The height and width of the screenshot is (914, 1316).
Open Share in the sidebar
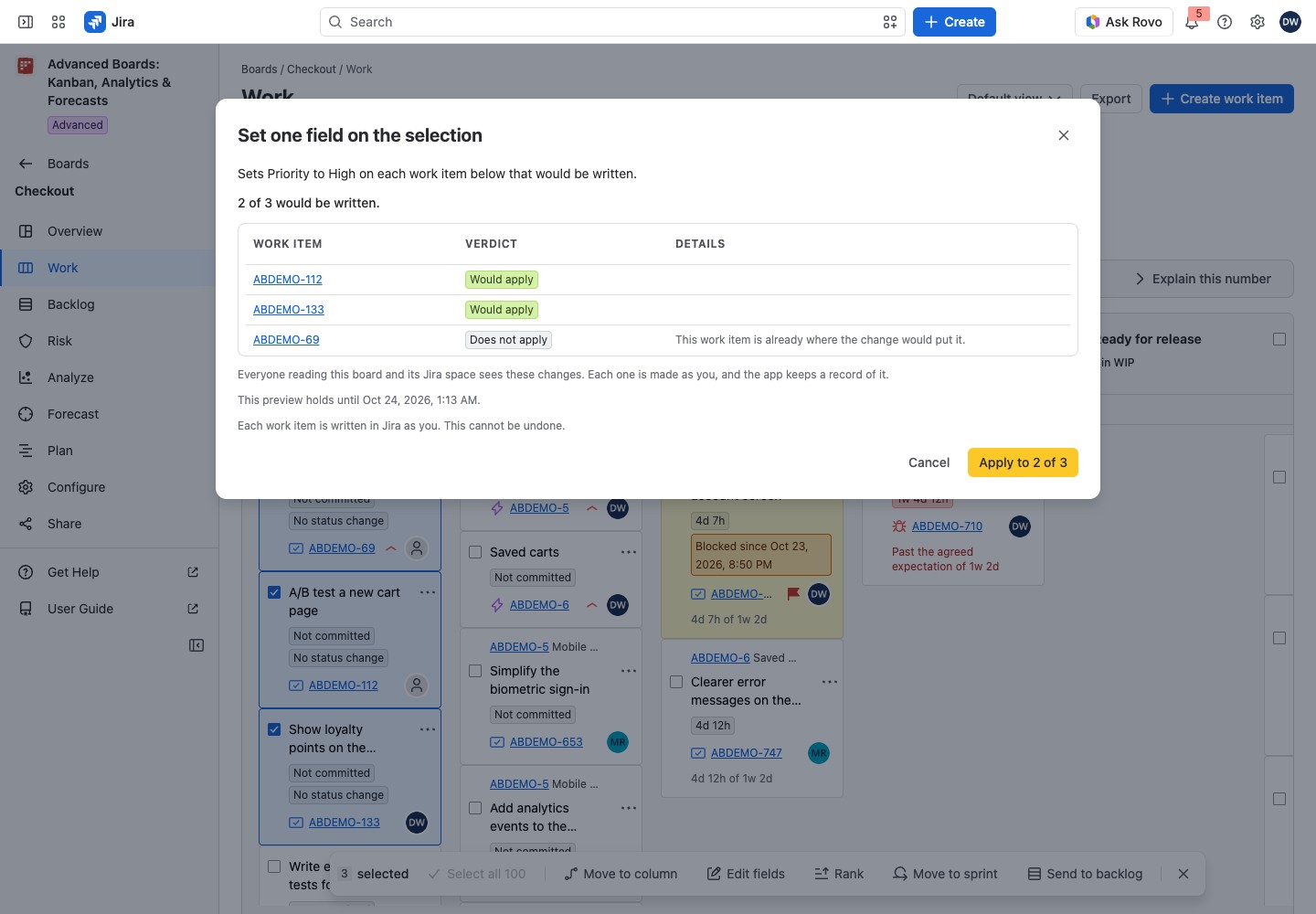click(x=109, y=524)
